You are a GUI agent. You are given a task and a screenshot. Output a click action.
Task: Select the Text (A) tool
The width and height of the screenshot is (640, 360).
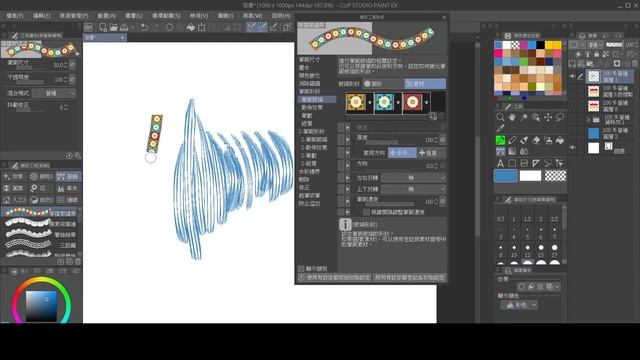tap(500, 163)
